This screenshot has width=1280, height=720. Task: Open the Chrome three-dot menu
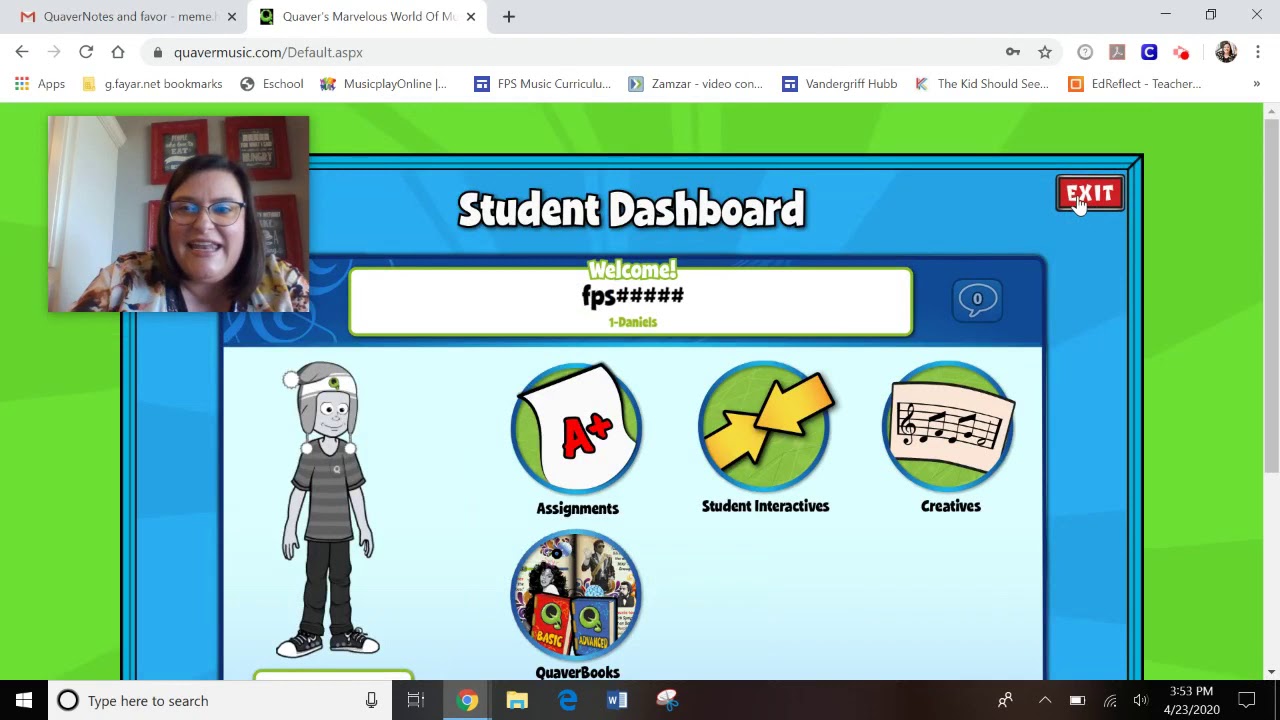point(1257,52)
